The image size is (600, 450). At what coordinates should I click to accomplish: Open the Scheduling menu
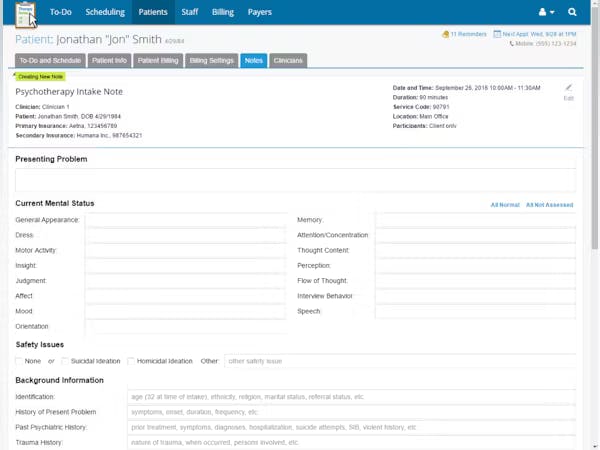point(105,12)
